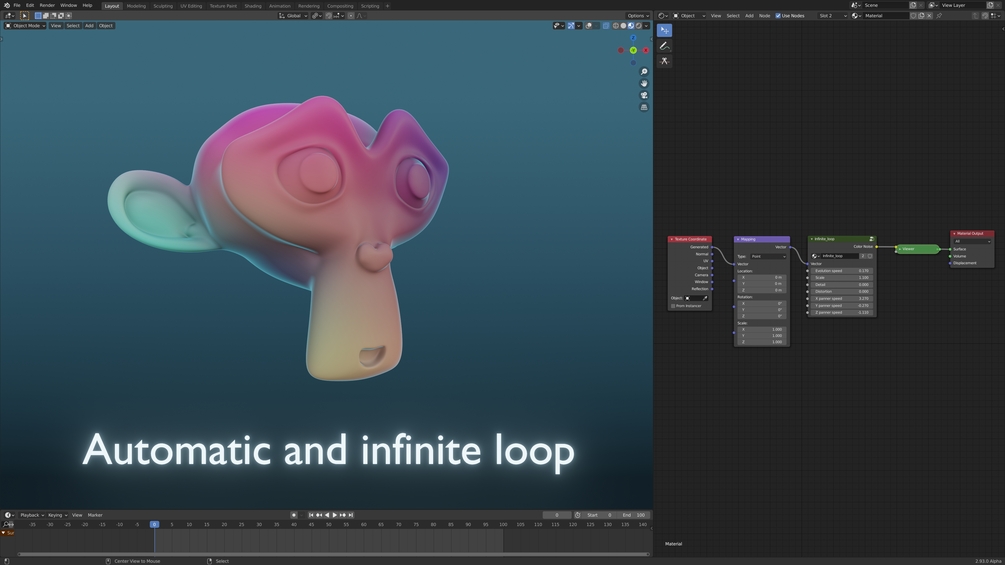Switch to the Shading workspace tab
1005x565 pixels.
click(x=253, y=6)
